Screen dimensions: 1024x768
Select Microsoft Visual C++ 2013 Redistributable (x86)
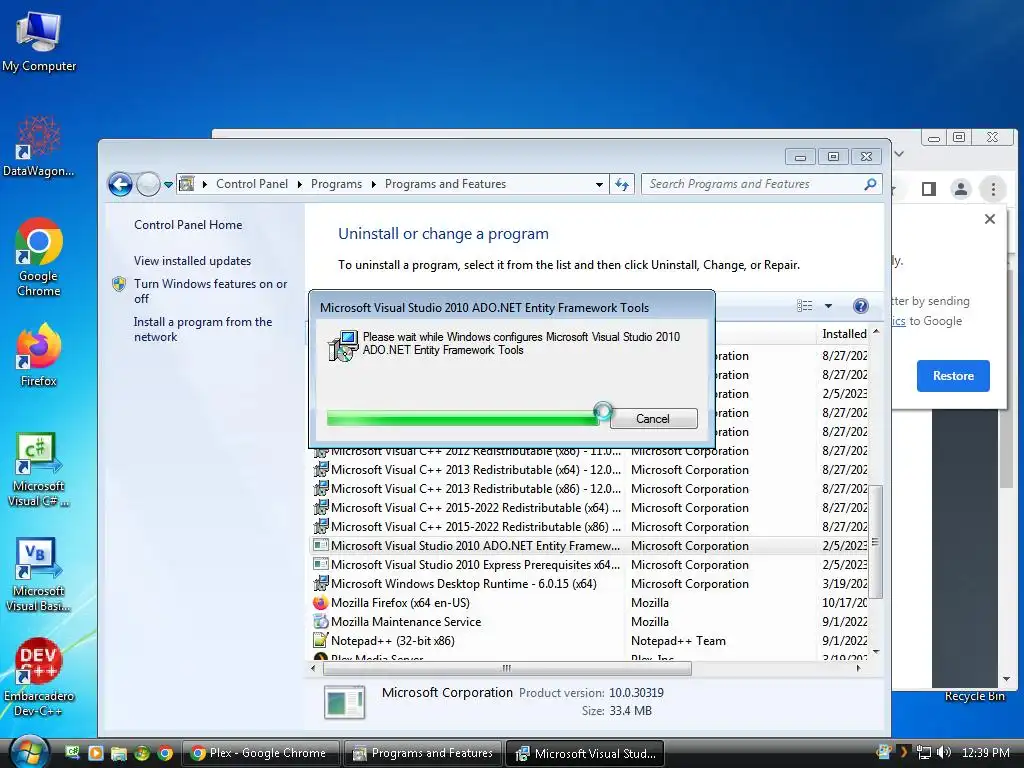point(591,488)
